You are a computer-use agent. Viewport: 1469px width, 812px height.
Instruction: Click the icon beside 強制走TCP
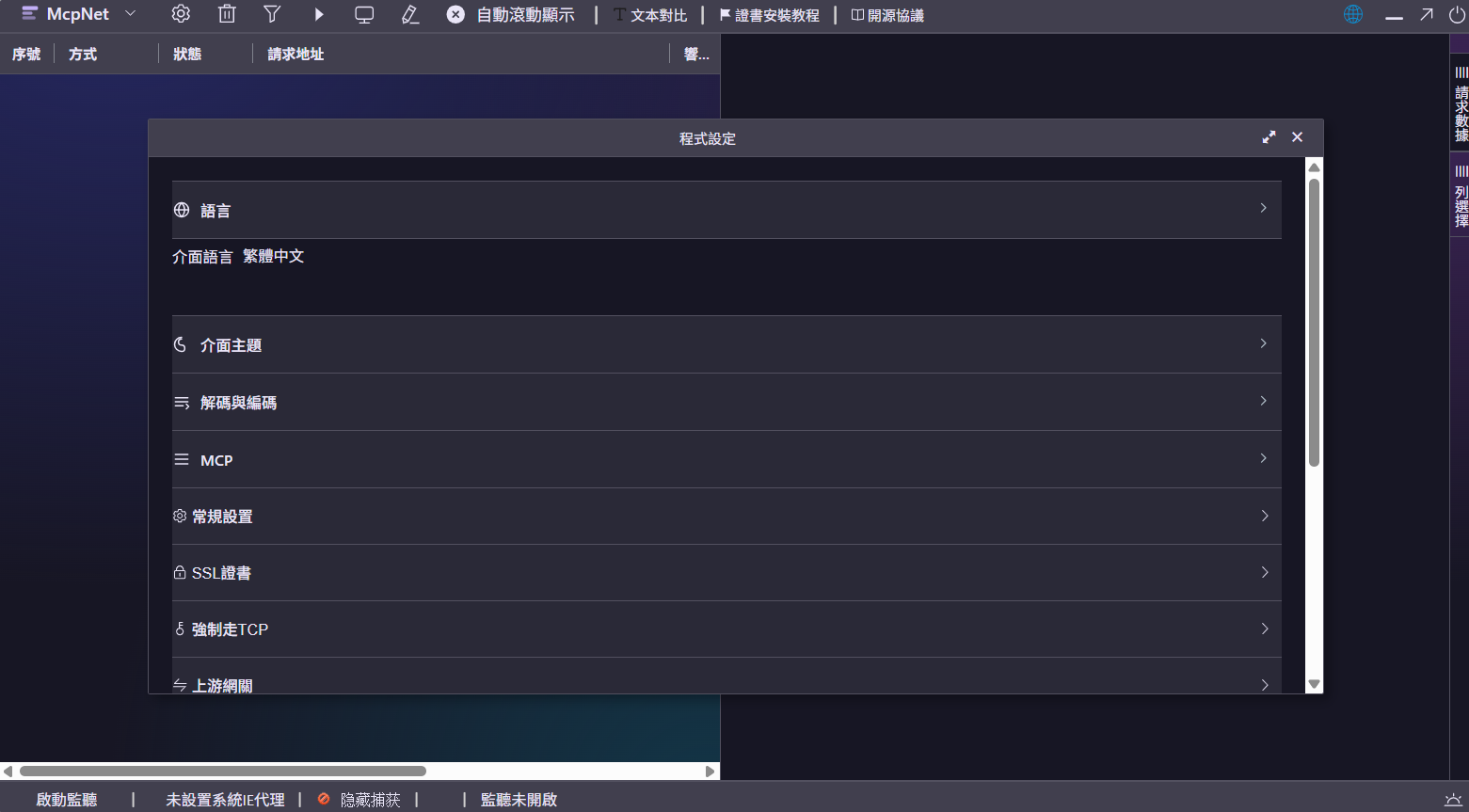coord(180,629)
